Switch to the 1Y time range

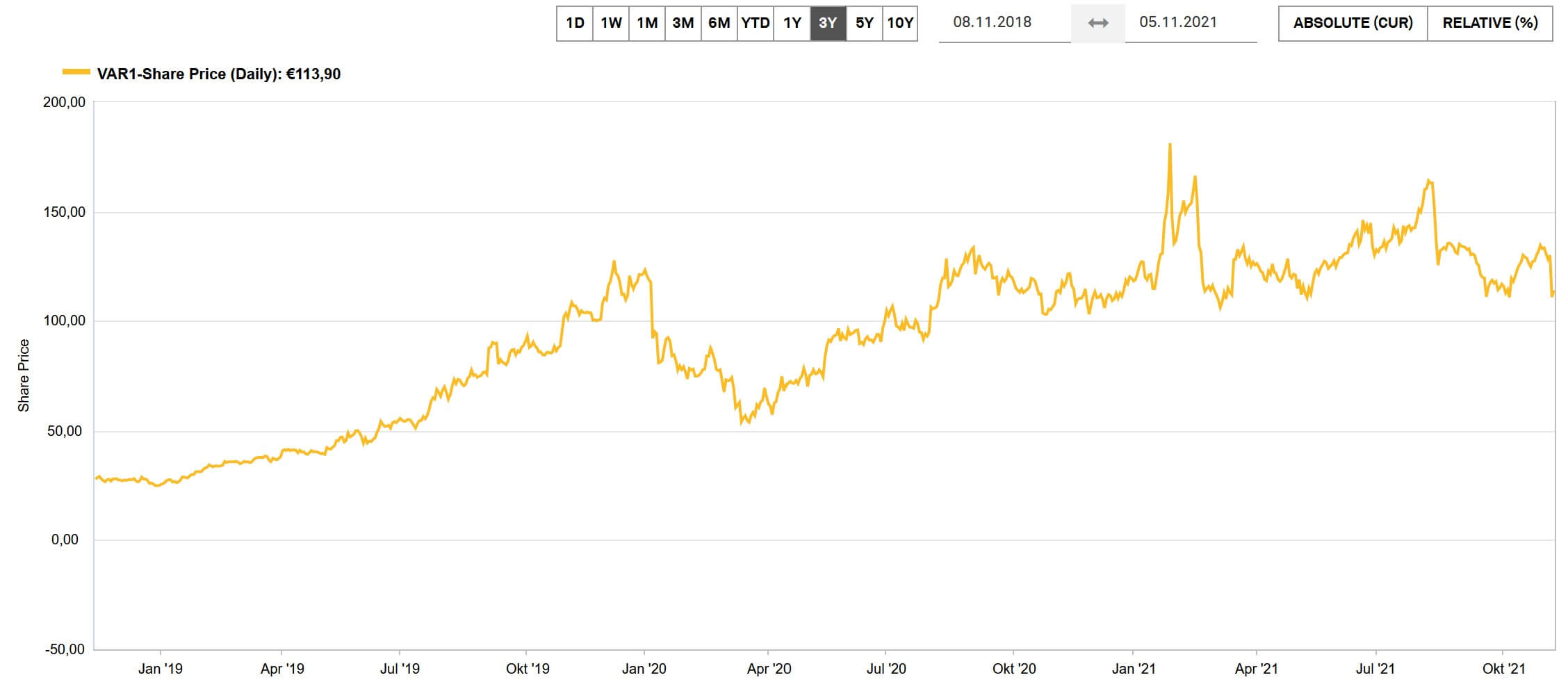(791, 22)
